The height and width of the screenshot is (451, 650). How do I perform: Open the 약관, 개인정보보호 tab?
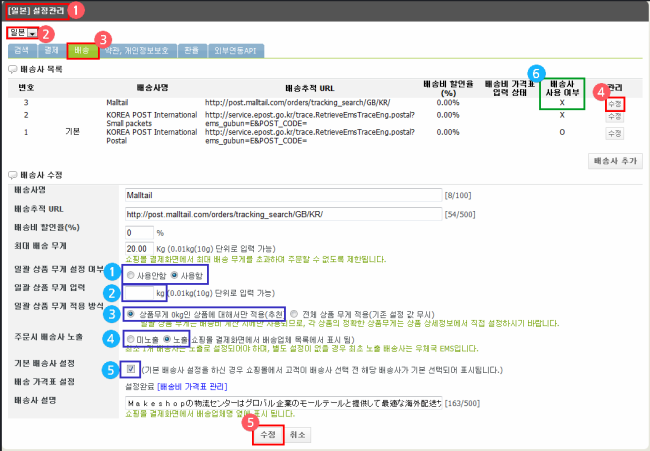(133, 50)
